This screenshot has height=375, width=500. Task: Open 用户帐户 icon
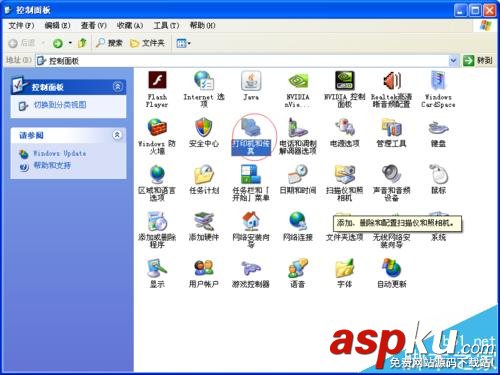tap(204, 268)
